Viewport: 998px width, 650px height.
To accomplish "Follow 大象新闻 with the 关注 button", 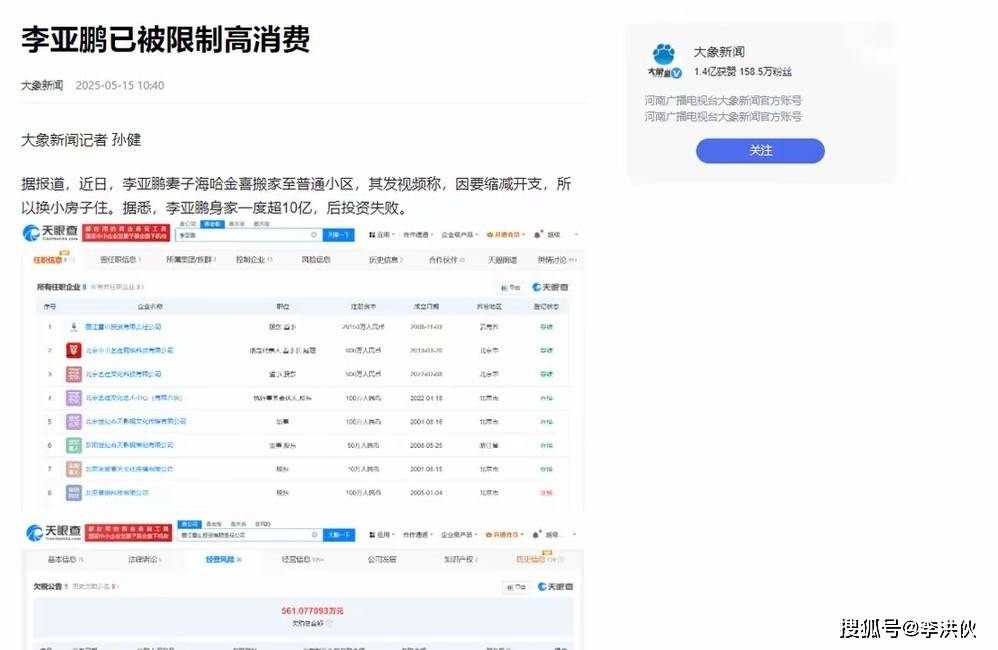I will pyautogui.click(x=760, y=151).
